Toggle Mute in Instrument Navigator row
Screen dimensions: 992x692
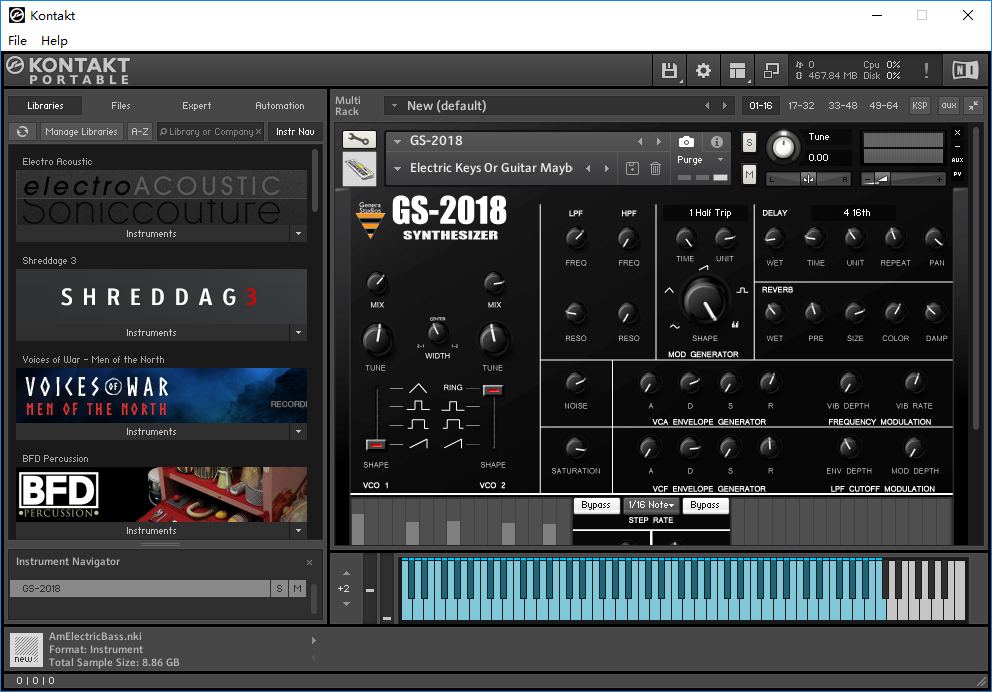[297, 588]
